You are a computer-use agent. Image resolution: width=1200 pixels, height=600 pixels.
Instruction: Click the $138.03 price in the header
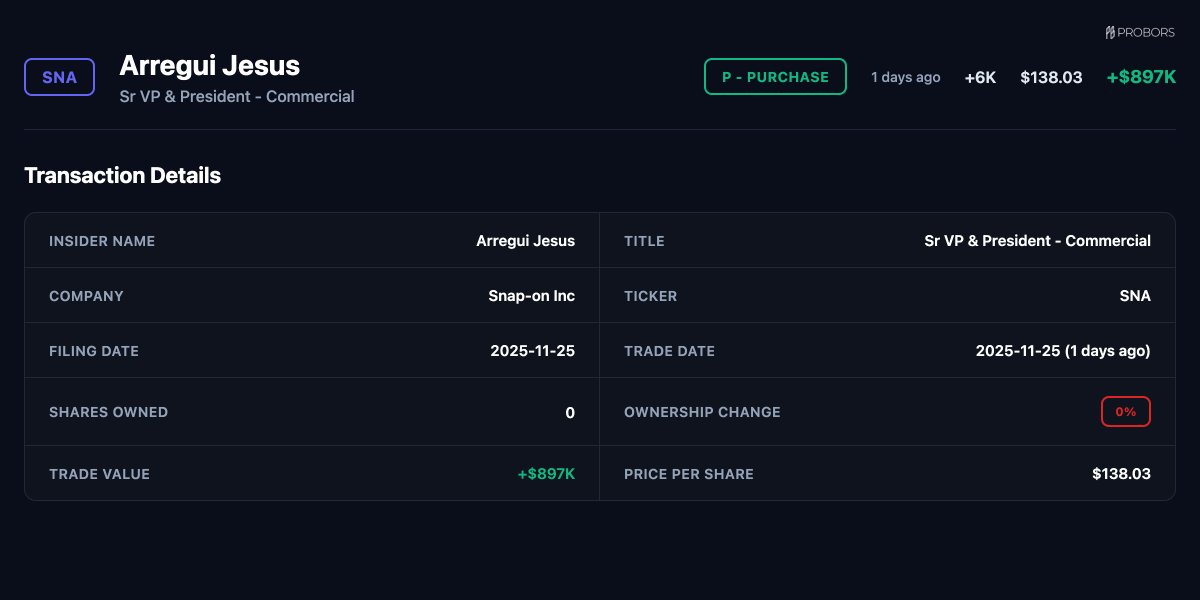click(x=1051, y=77)
